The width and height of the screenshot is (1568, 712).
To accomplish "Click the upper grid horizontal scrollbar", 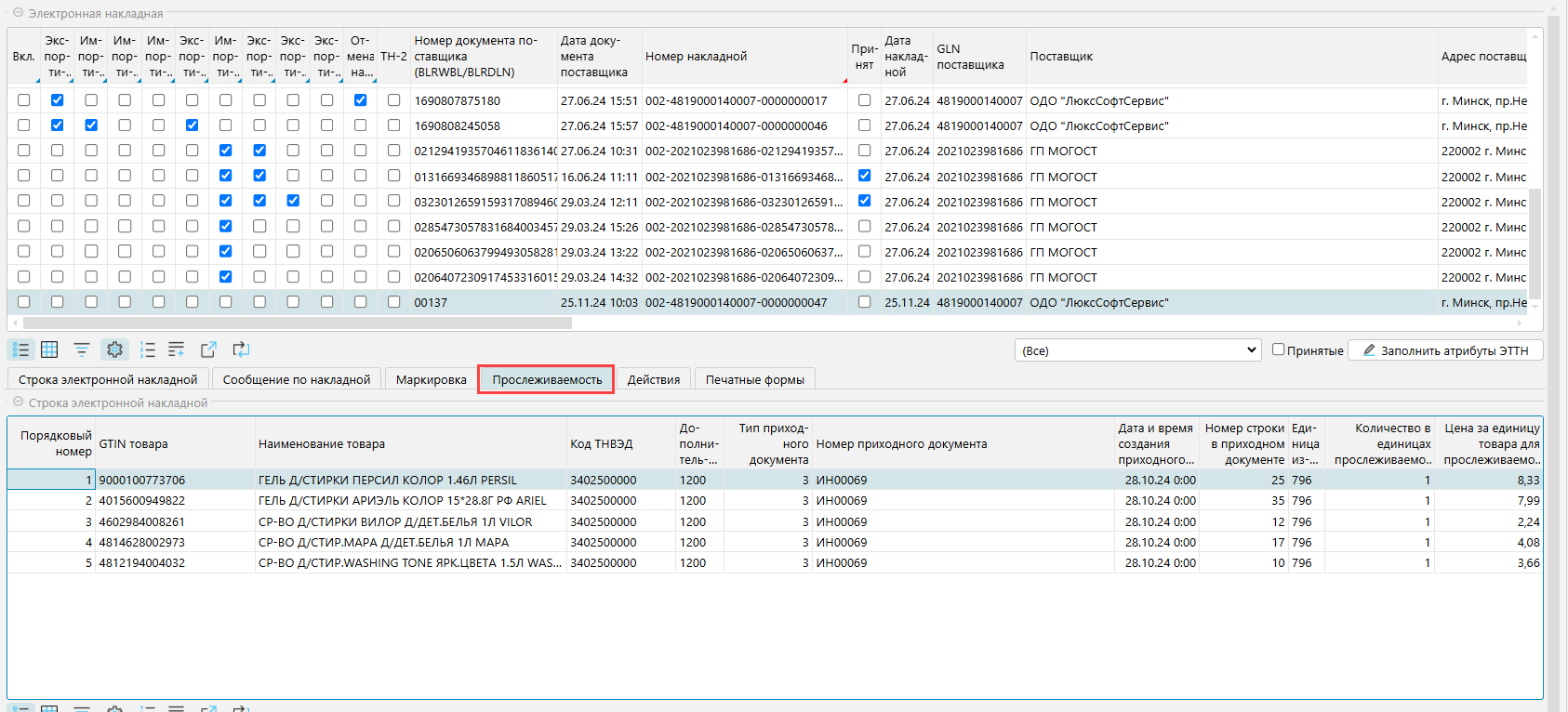I will click(298, 323).
